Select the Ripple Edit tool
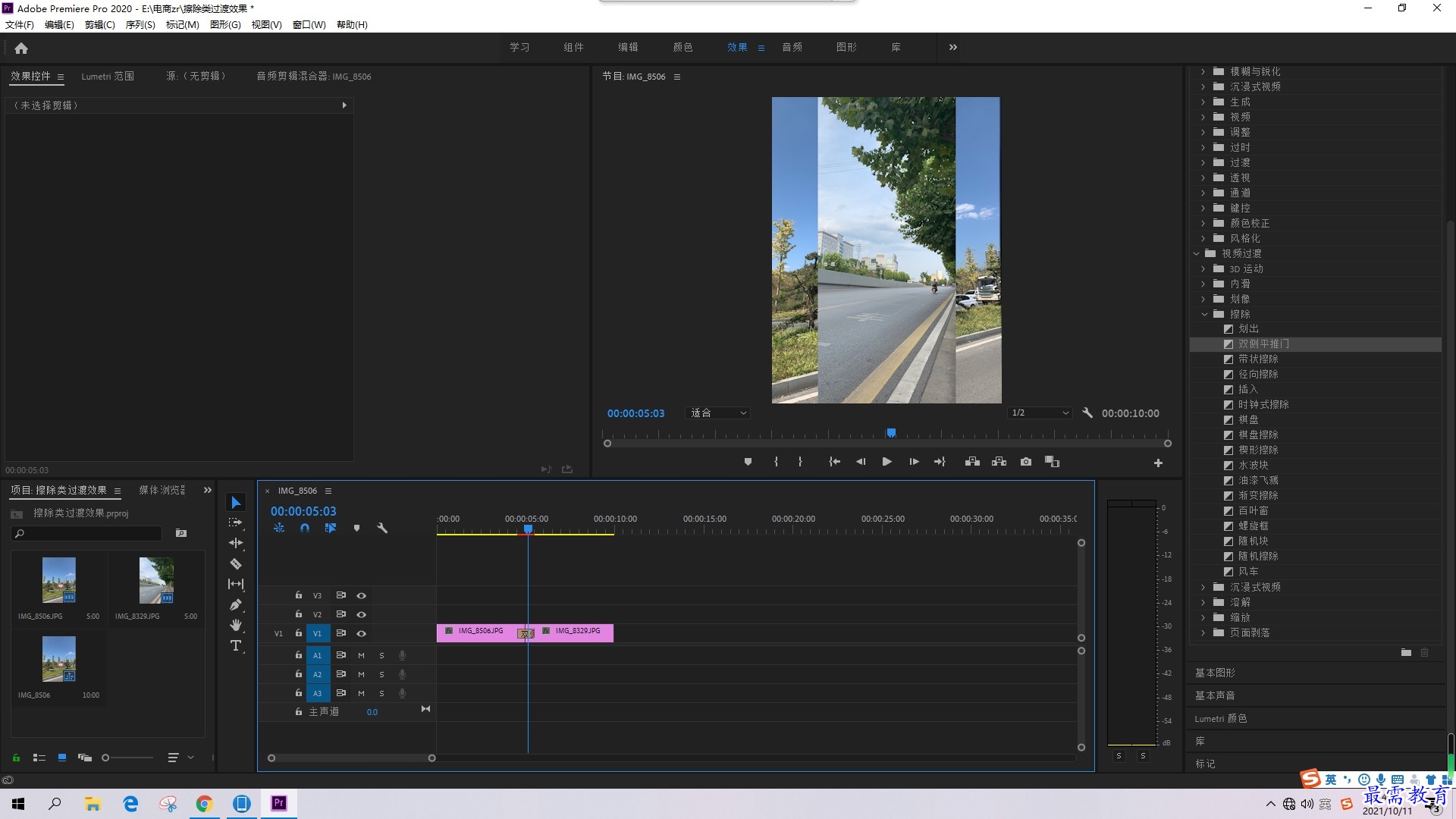This screenshot has height=819, width=1456. (236, 543)
